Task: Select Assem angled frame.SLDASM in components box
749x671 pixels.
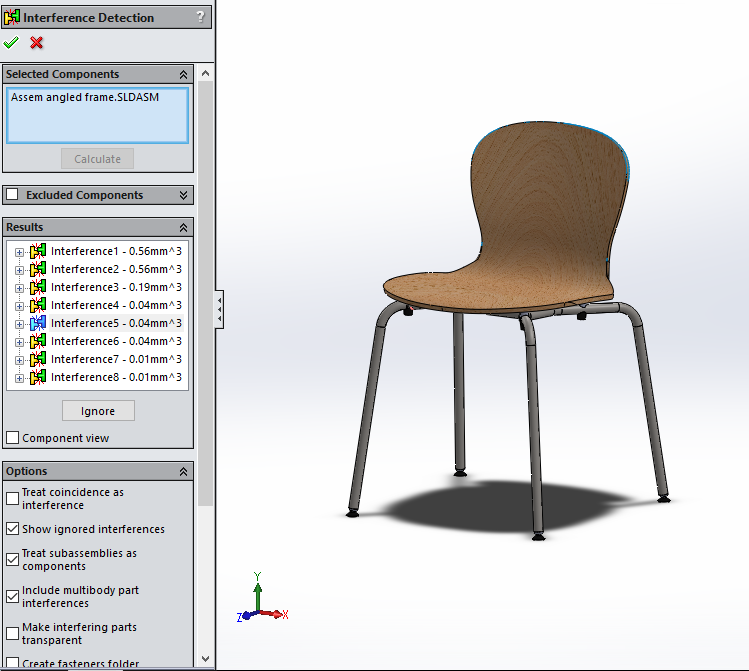Action: pyautogui.click(x=85, y=97)
